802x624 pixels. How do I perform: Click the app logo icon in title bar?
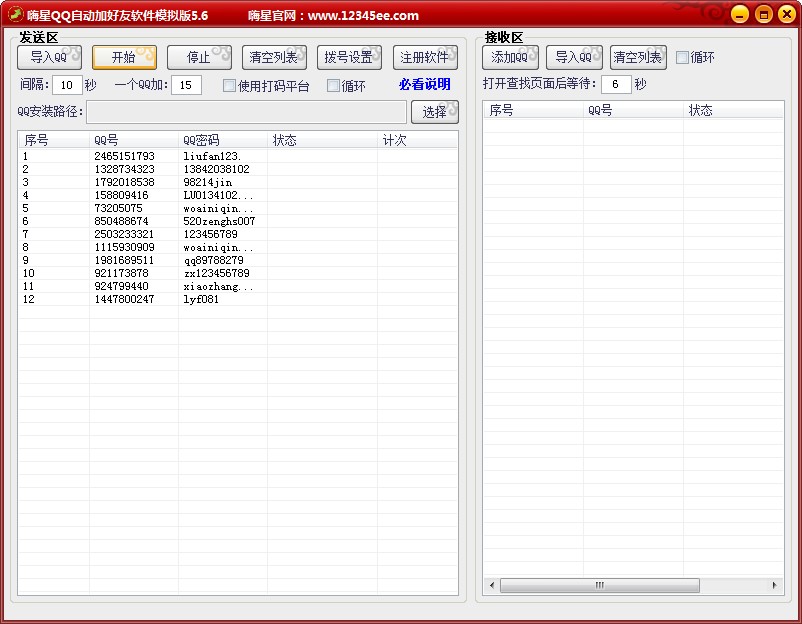click(x=15, y=14)
